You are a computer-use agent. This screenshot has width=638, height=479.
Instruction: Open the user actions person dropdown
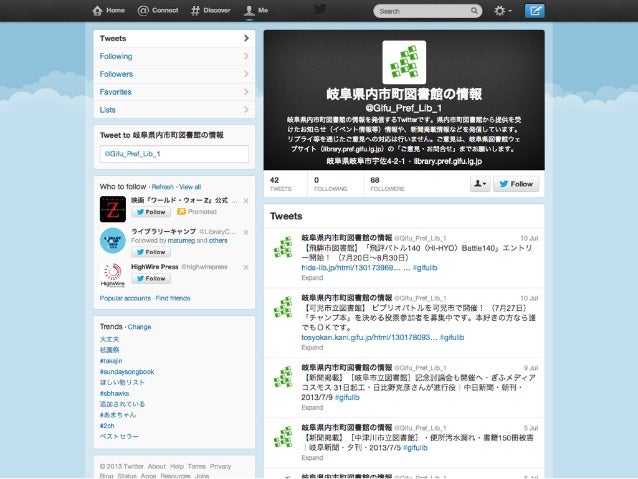click(x=480, y=184)
